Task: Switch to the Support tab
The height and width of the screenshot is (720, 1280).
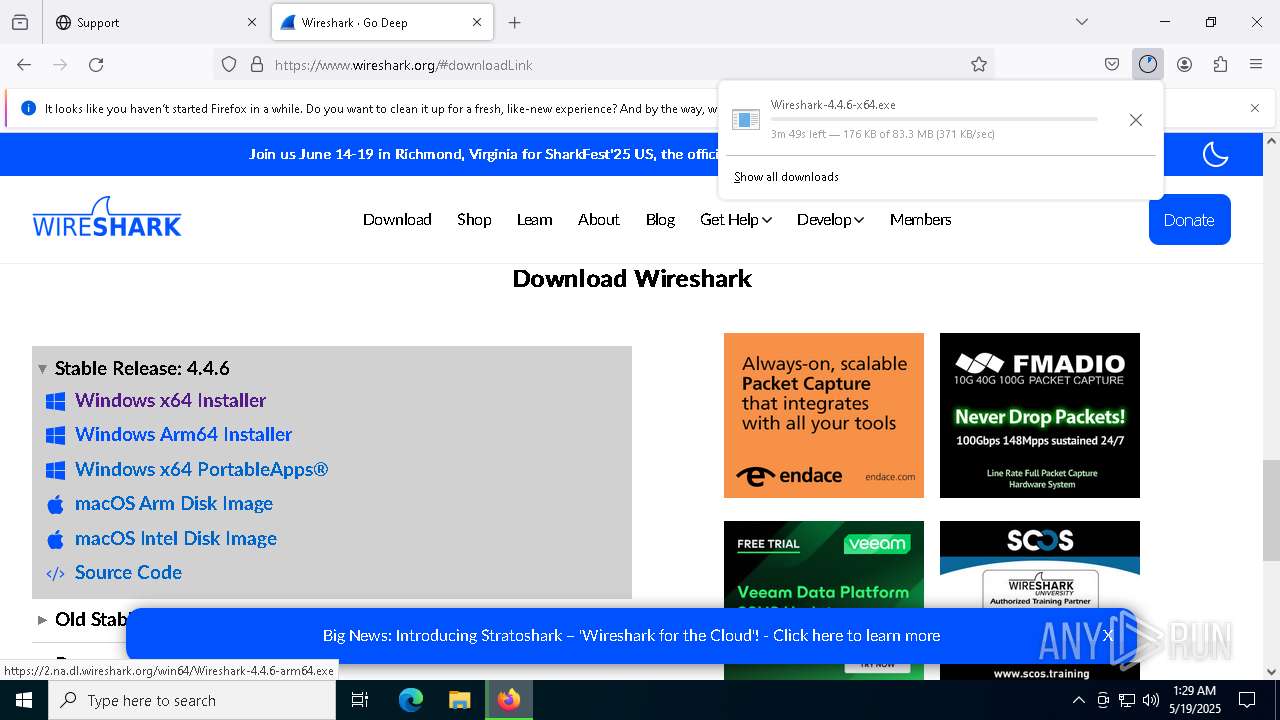Action: tap(155, 22)
